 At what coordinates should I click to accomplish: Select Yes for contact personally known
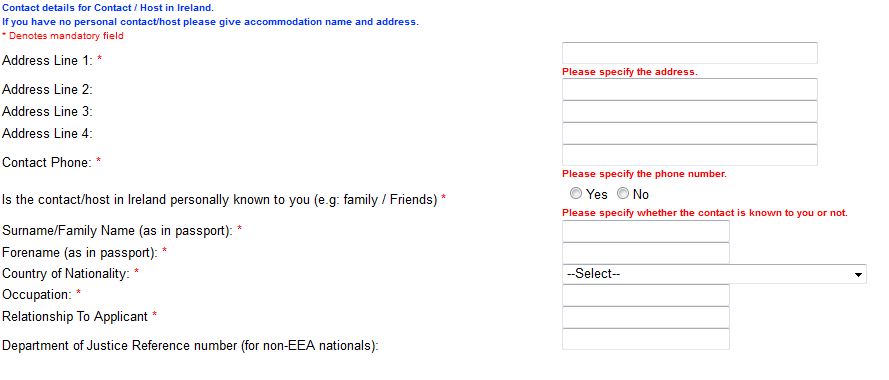pos(576,194)
